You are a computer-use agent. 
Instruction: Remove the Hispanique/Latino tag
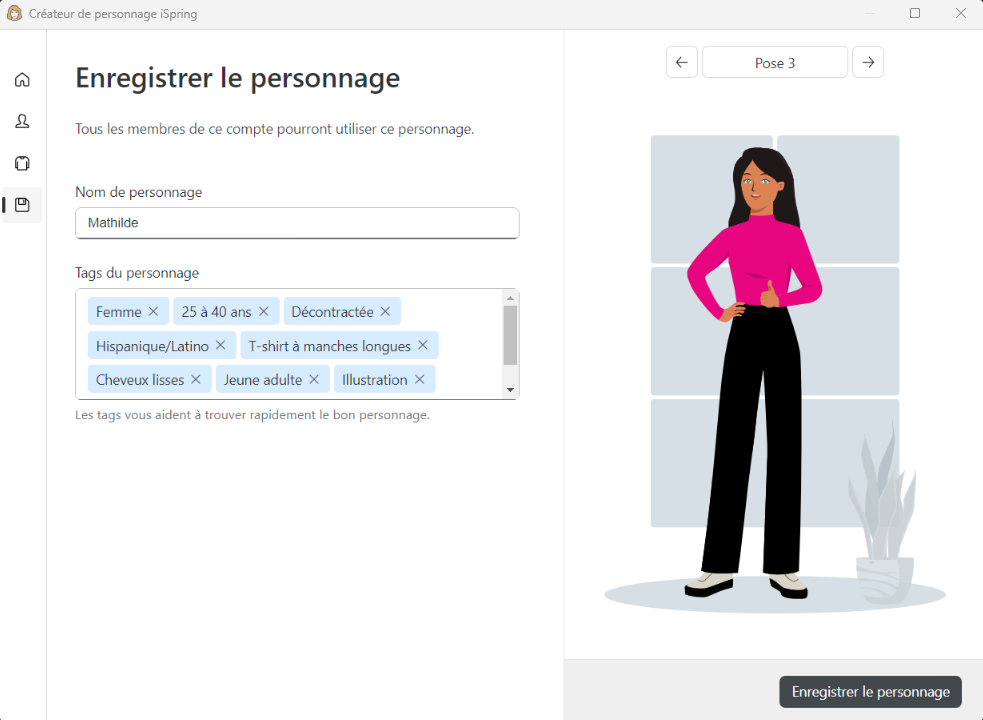[x=221, y=345]
